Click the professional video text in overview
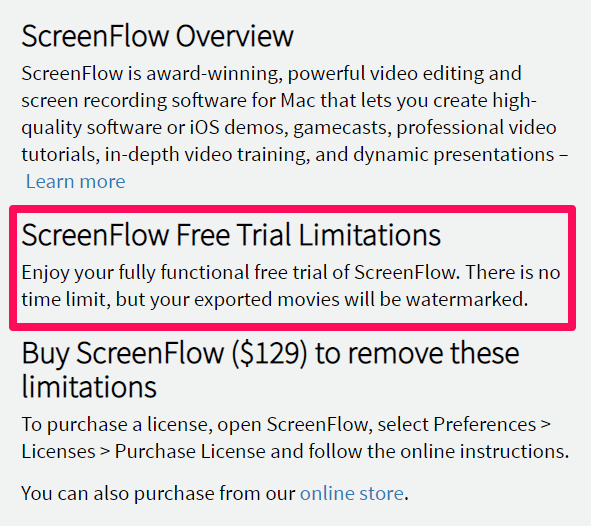591x526 pixels. tap(476, 128)
